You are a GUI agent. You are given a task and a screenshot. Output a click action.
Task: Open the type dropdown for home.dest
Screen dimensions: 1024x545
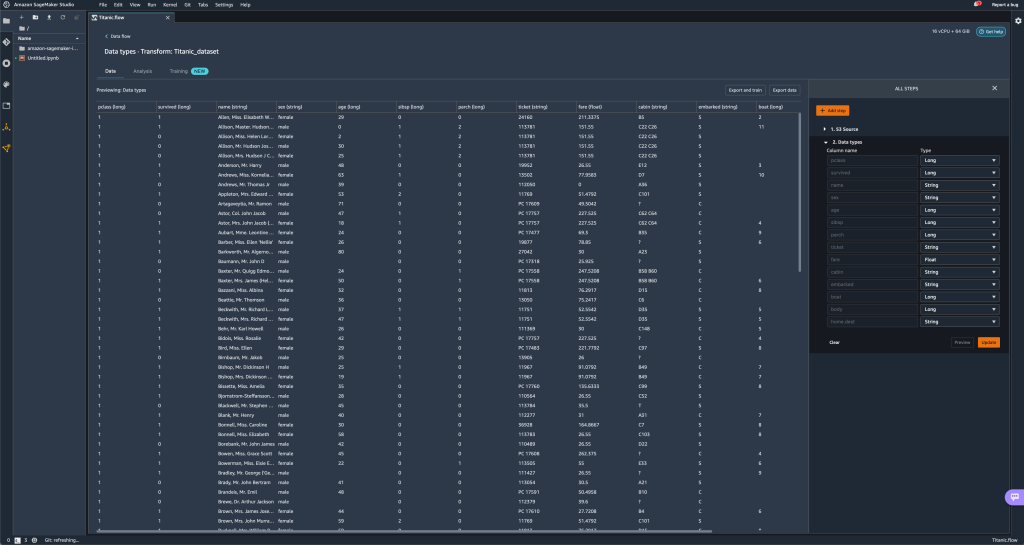(x=959, y=322)
